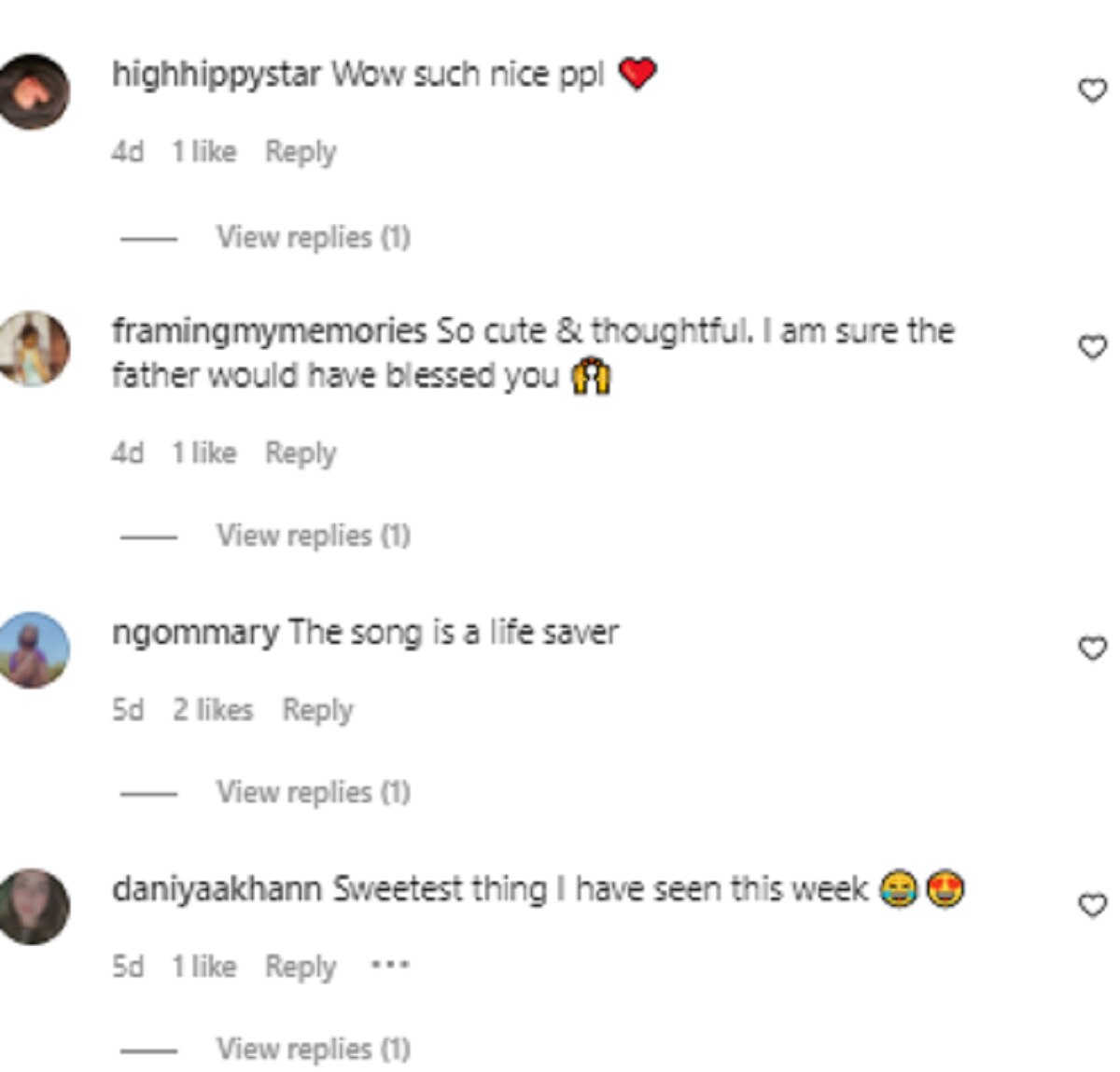Open ngommary's profile avatar
The width and height of the screenshot is (1120, 1072).
pos(35,649)
